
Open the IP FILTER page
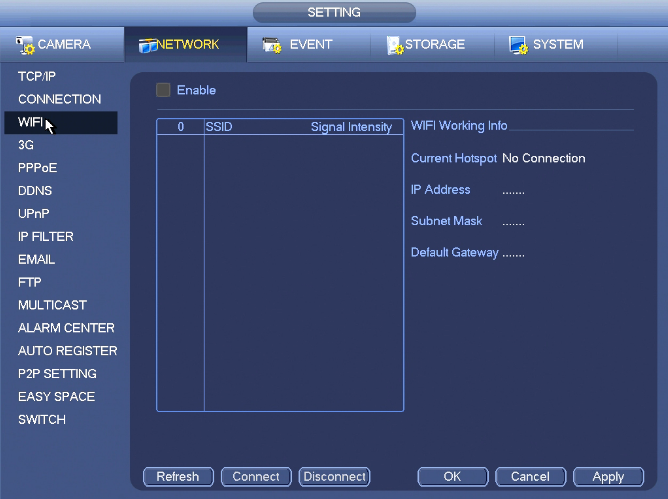click(46, 237)
